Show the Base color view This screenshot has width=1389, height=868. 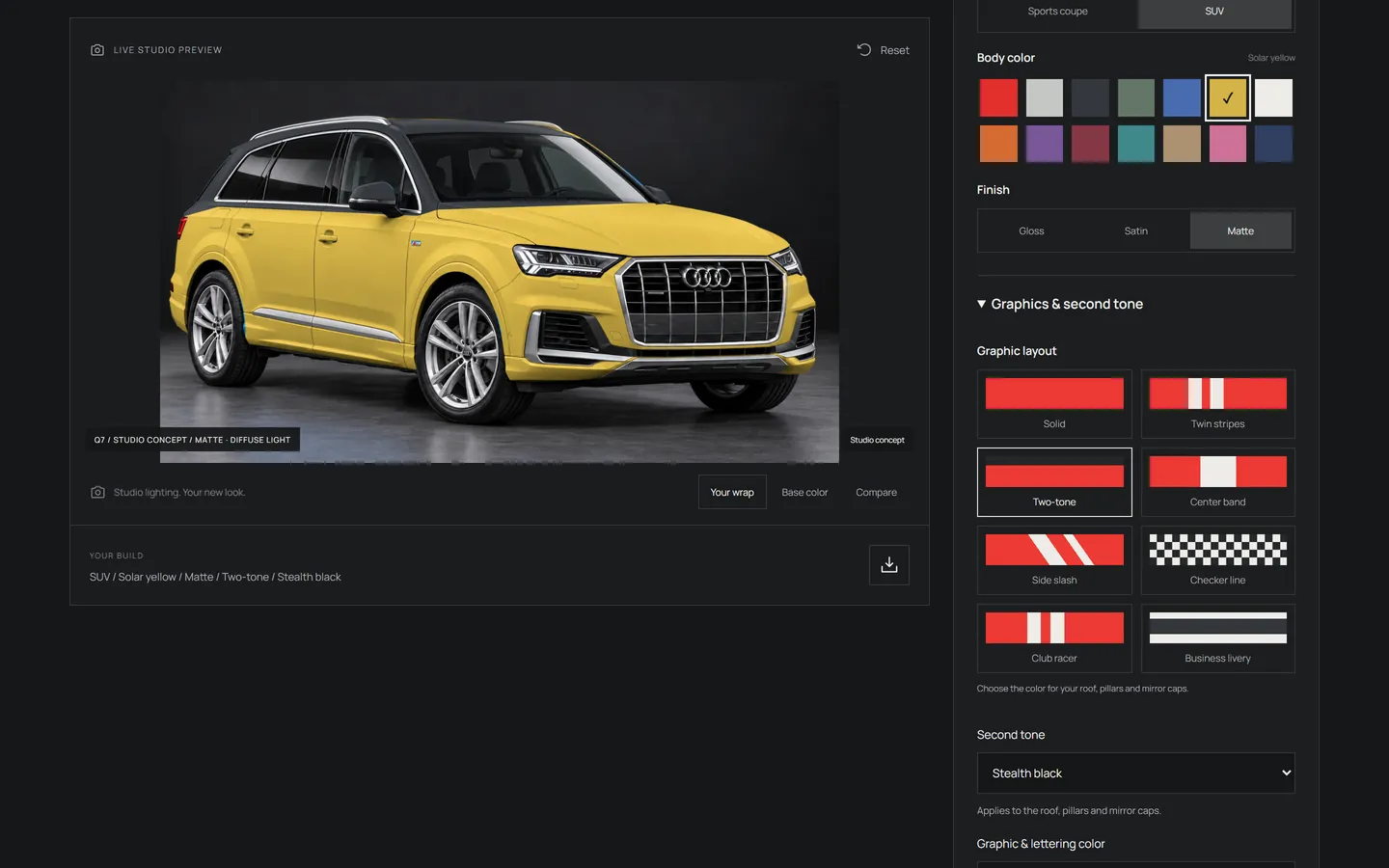(804, 493)
